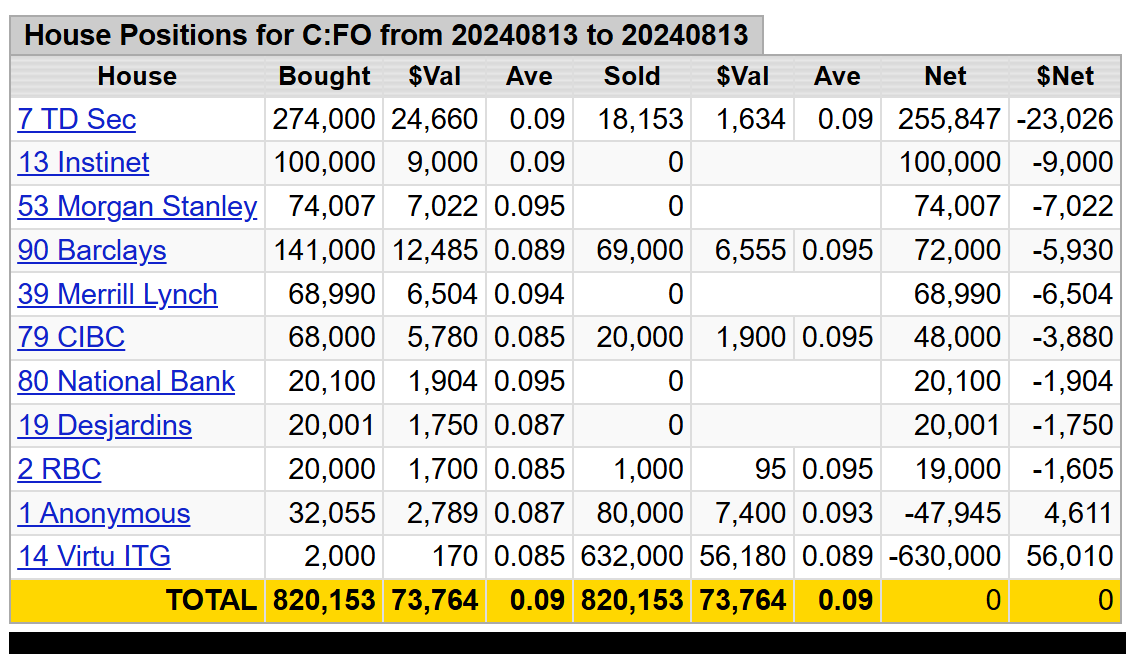Follow the 14 Virtu ITG link
Screen dimensions: 1126x654
pos(94,556)
